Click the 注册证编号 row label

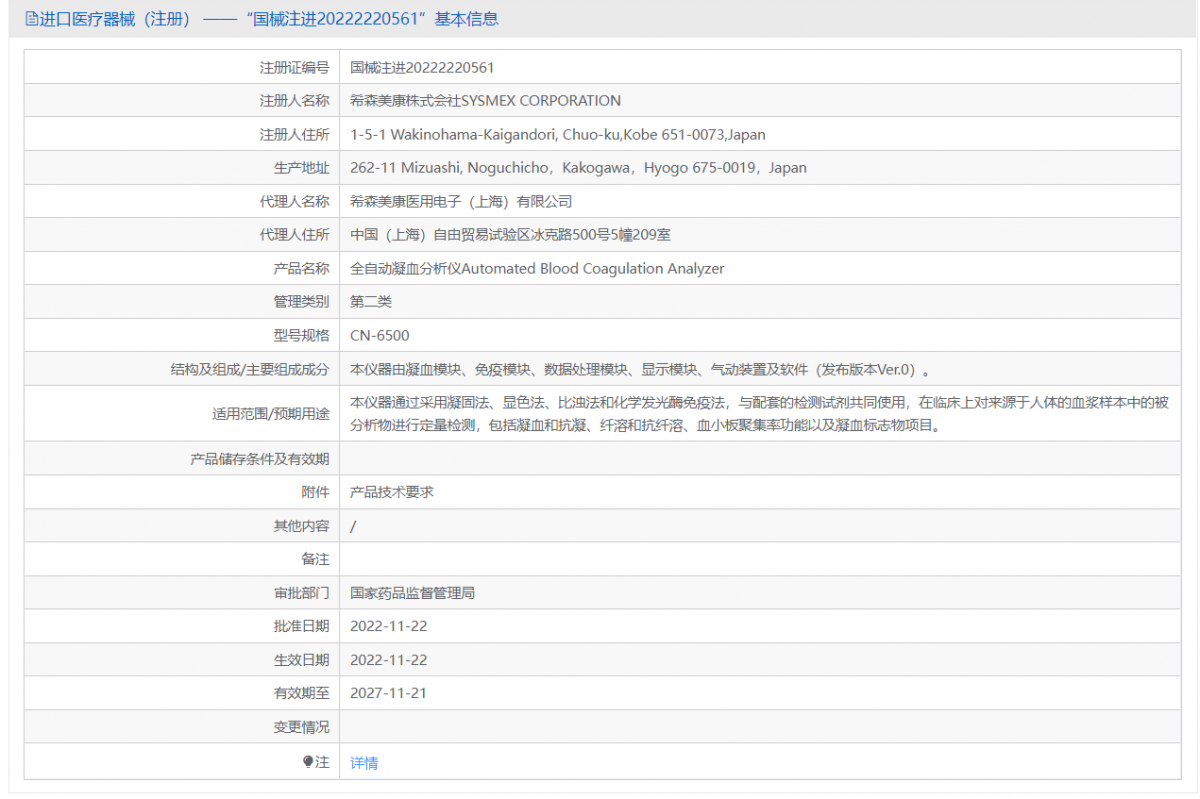pos(294,68)
